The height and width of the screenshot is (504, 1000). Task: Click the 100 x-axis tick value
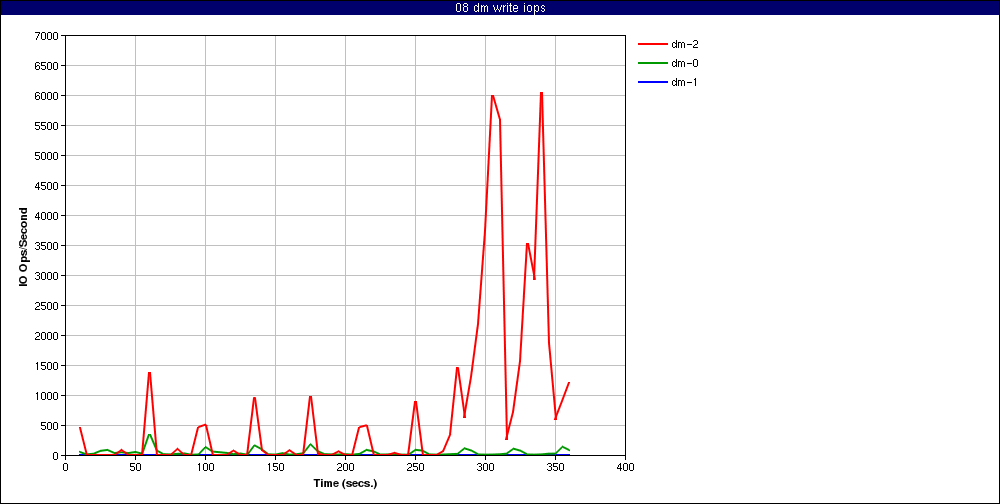pos(205,467)
